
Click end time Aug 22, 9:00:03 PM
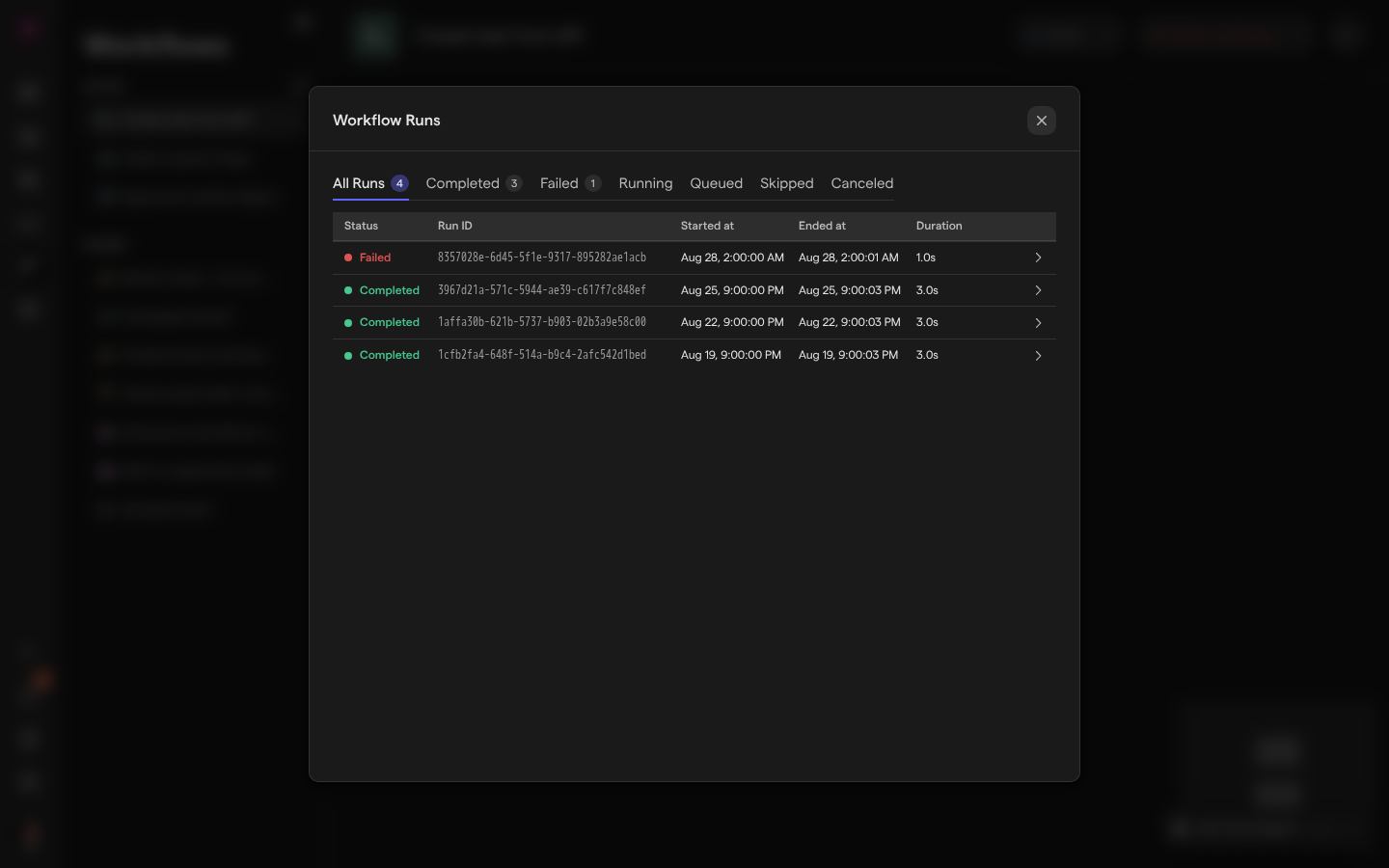point(850,322)
